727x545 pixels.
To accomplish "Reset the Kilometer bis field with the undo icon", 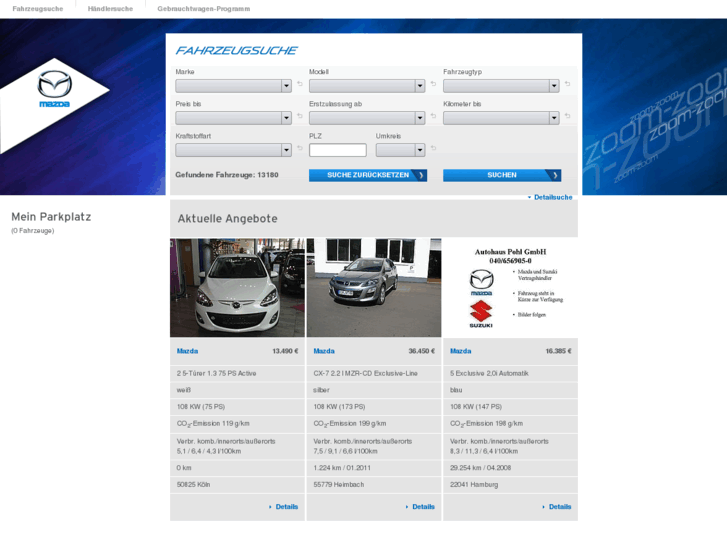I will (x=567, y=116).
